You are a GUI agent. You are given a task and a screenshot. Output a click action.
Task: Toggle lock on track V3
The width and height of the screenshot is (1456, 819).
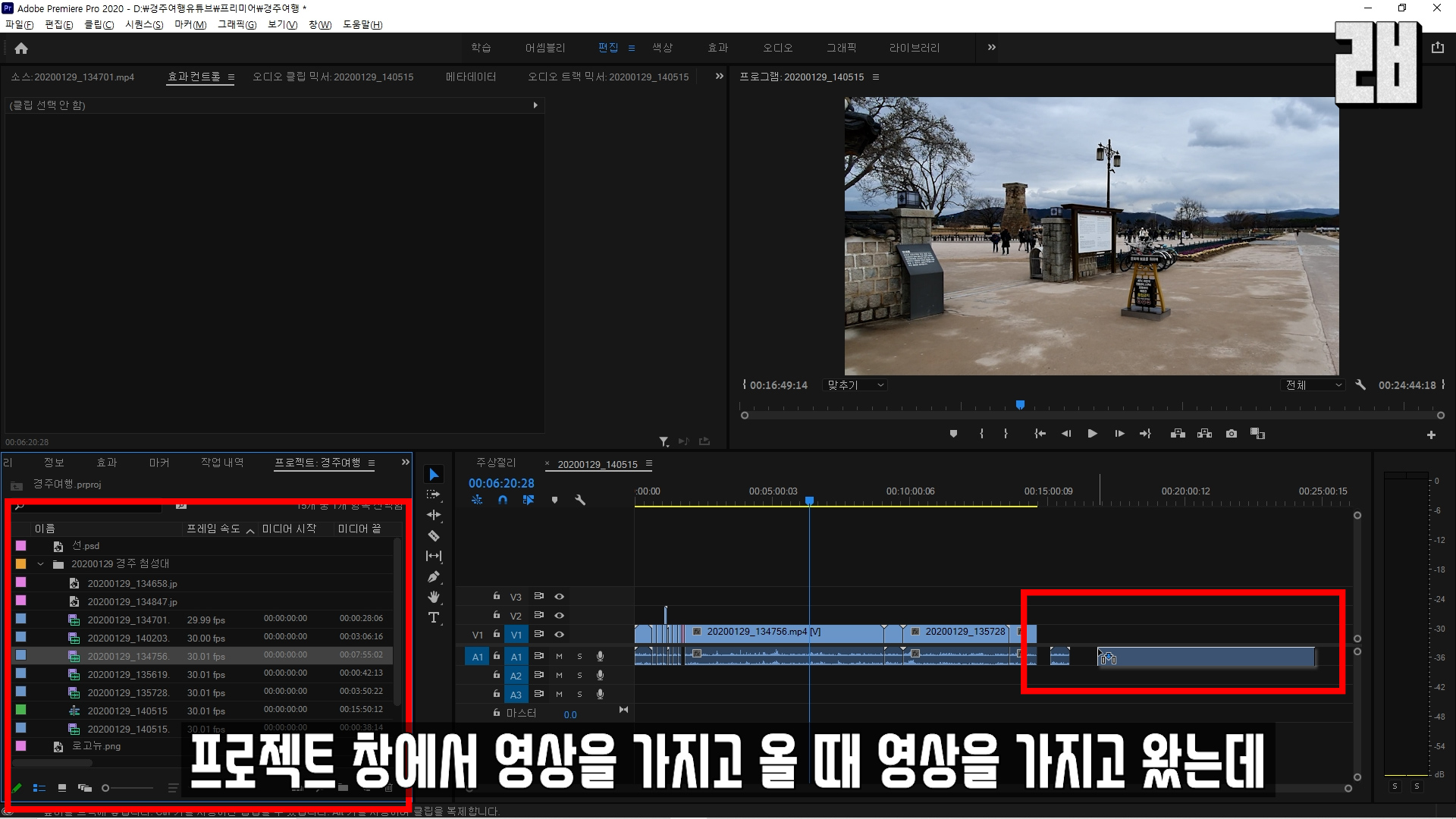pos(497,596)
